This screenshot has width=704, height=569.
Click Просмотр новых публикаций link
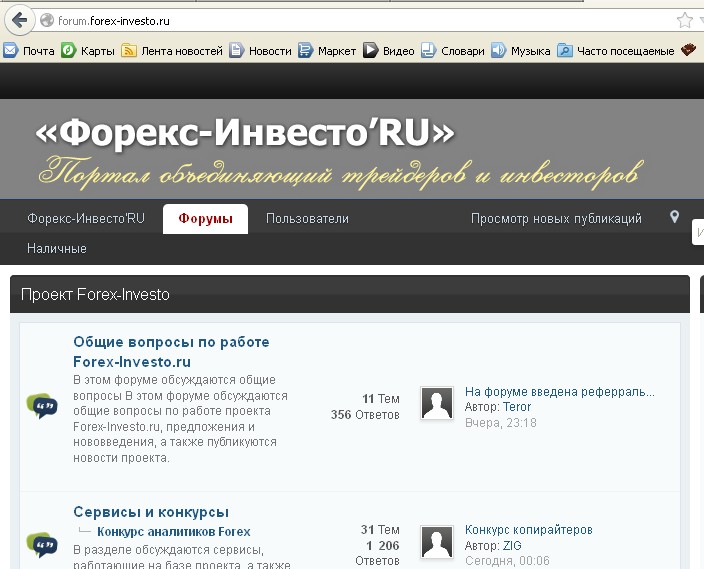556,219
